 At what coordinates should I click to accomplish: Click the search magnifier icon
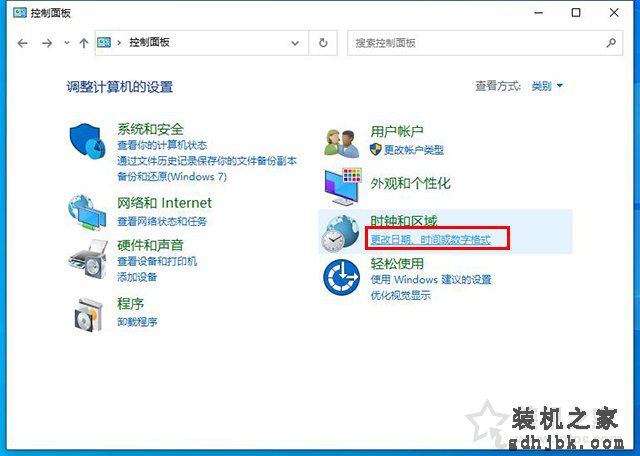point(611,42)
